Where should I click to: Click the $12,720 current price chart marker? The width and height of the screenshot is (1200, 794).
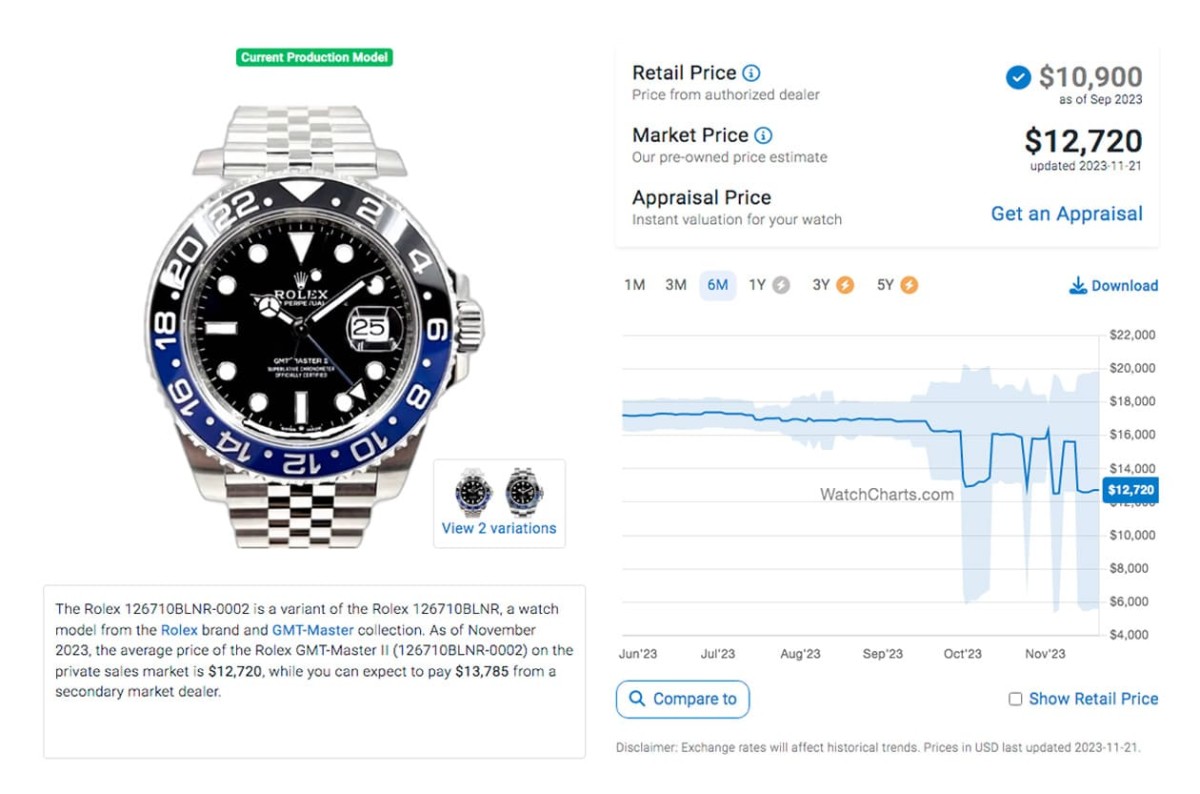1131,490
